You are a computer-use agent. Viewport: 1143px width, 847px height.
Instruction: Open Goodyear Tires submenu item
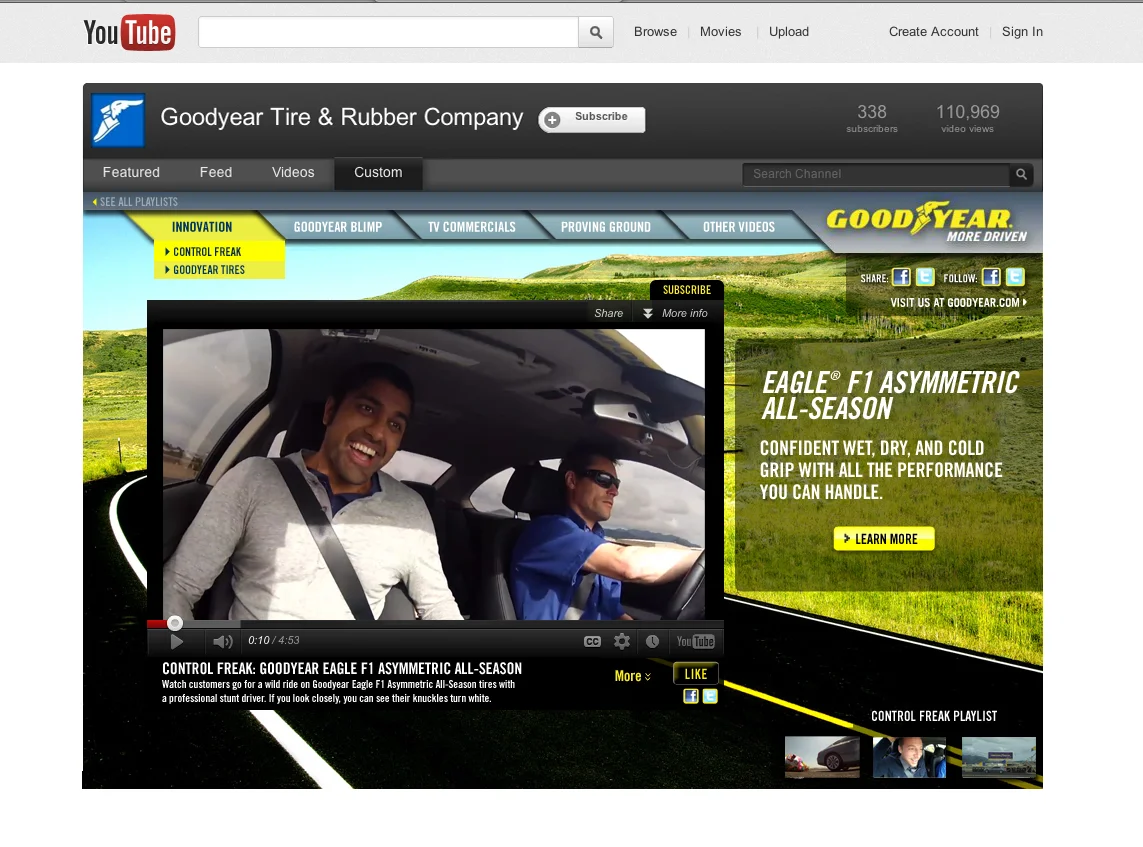[x=219, y=270]
